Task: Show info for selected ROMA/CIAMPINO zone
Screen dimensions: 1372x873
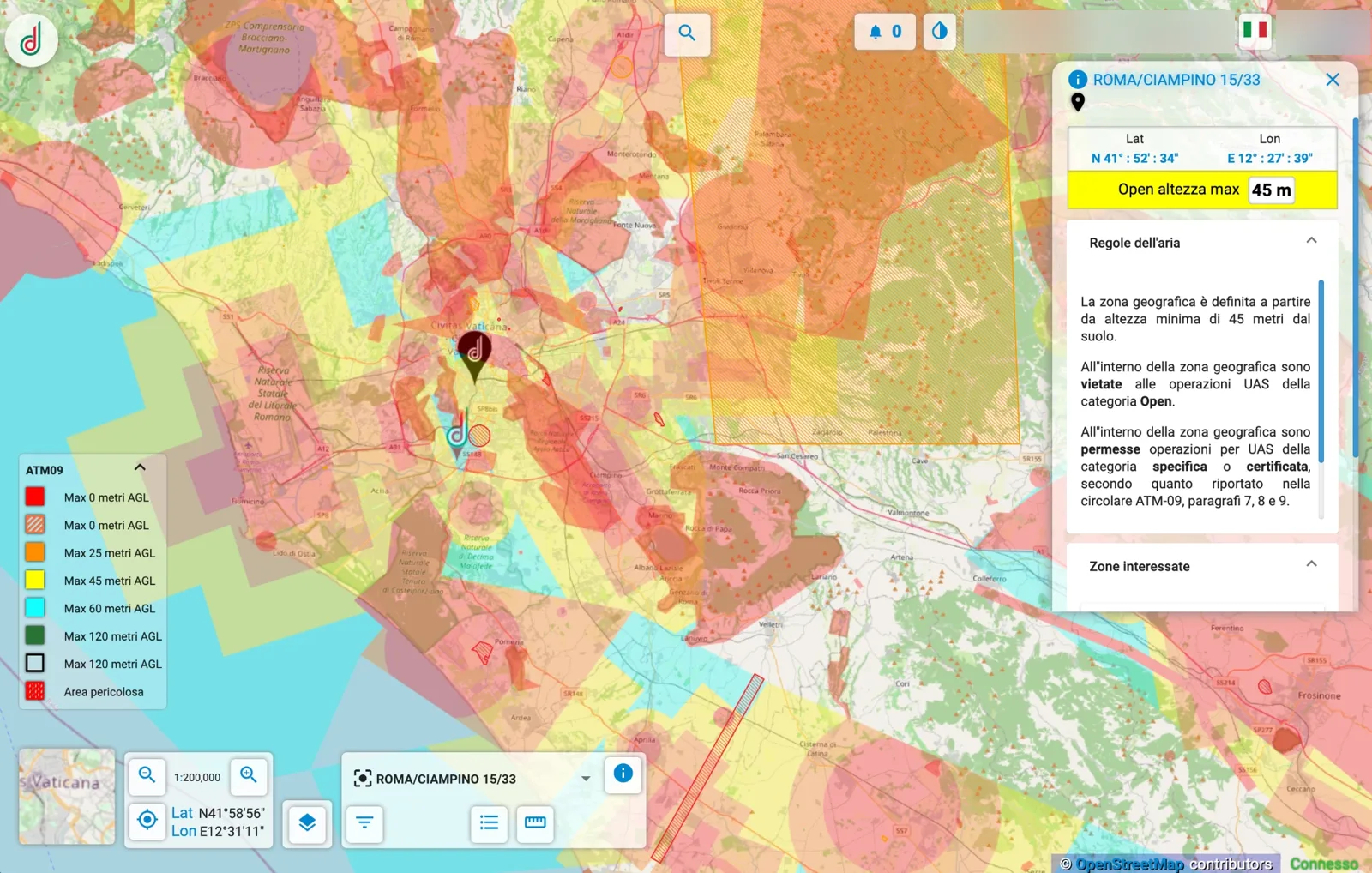Action: (623, 774)
